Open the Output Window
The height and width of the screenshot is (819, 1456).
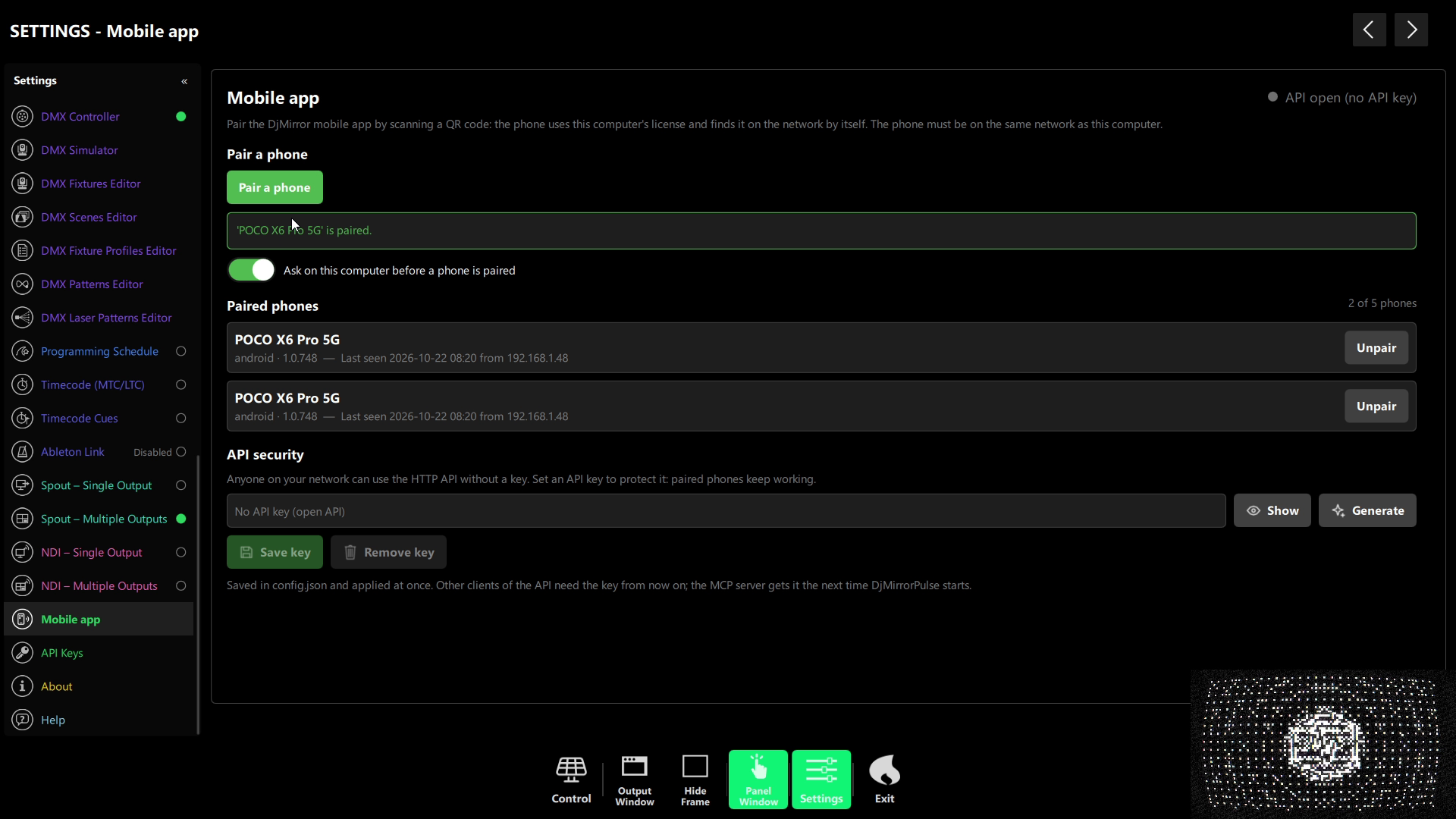[635, 780]
